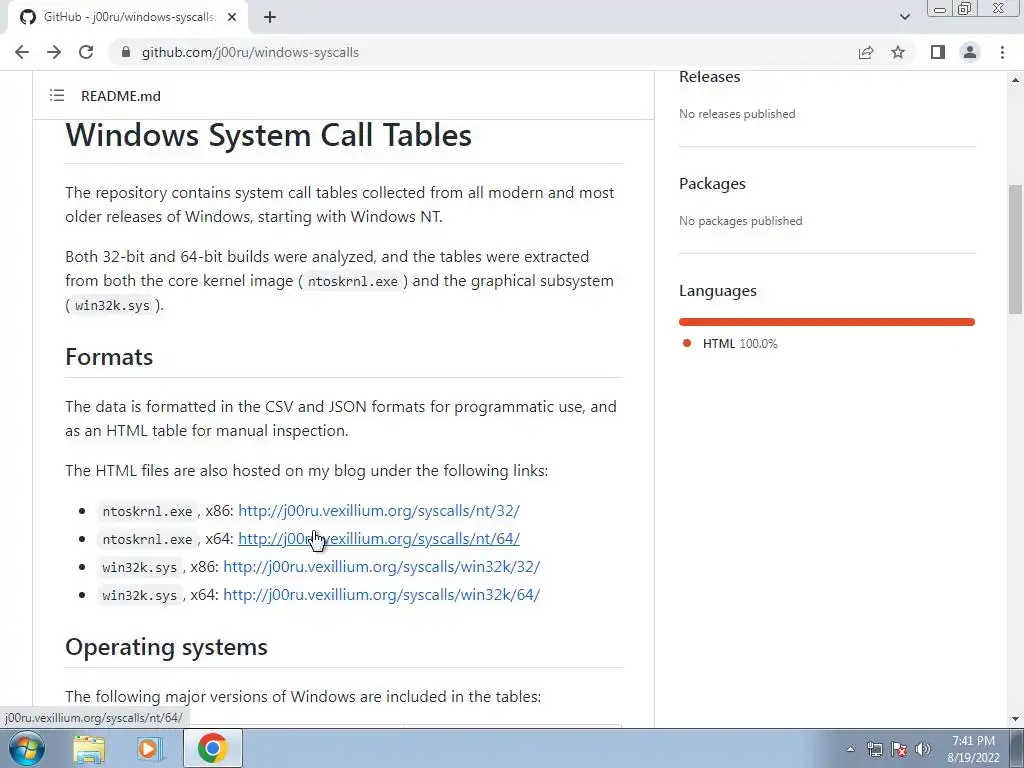Click the Operating systems section heading

point(167,647)
